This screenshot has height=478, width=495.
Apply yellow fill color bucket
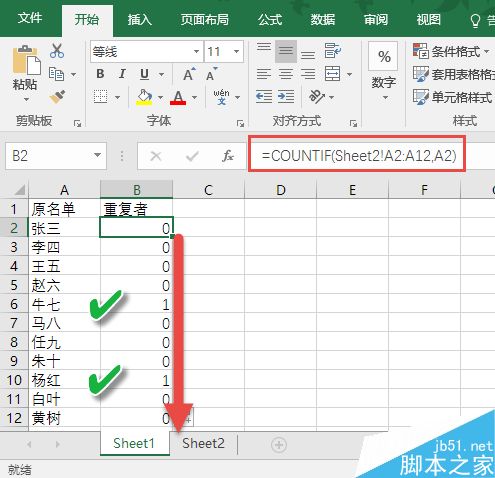[144, 97]
